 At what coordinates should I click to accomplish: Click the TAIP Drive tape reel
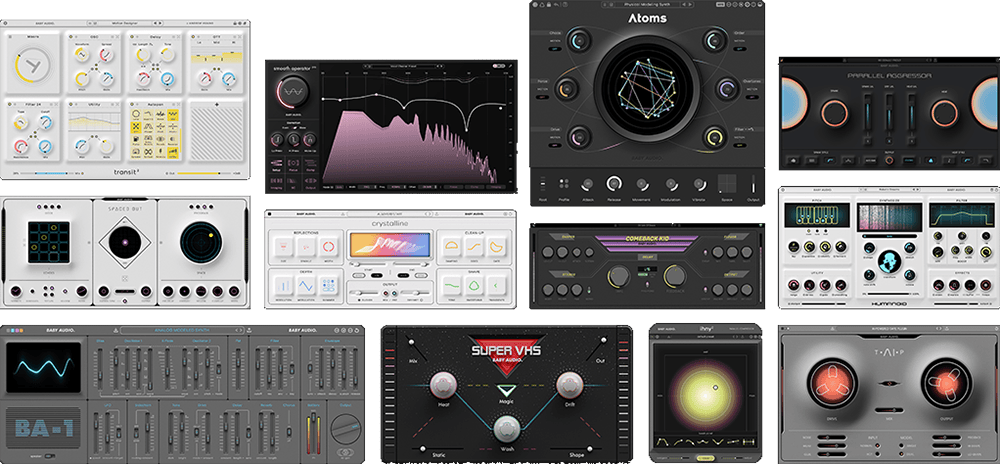click(x=833, y=384)
